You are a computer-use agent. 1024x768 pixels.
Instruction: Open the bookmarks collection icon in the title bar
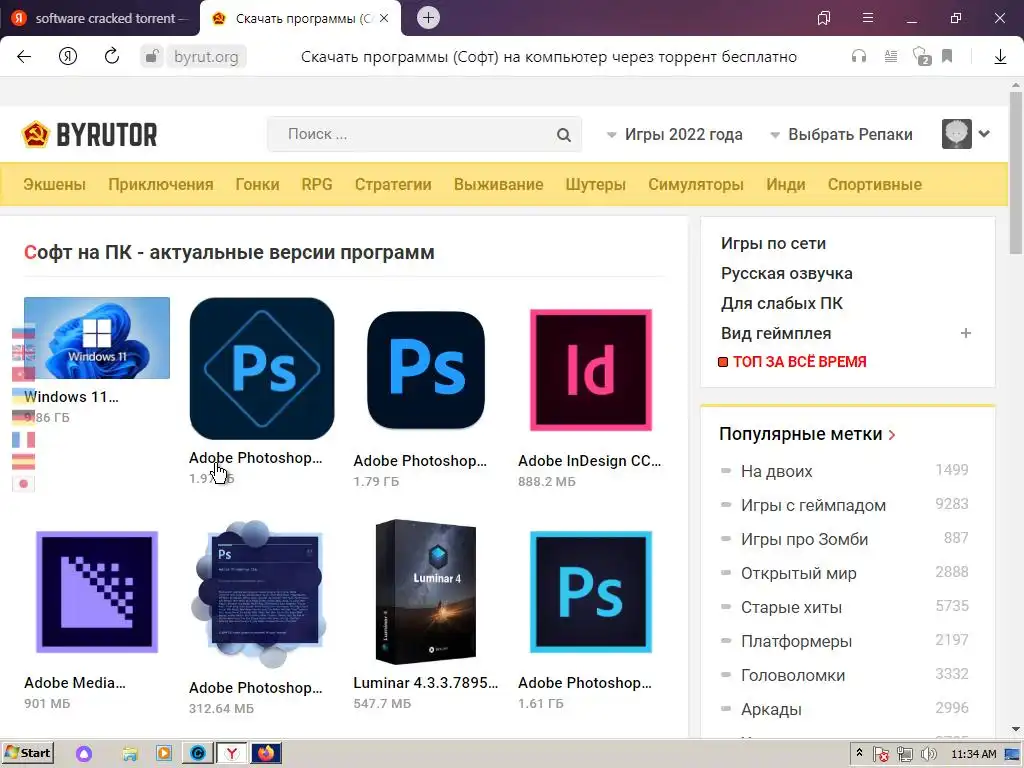tap(824, 18)
